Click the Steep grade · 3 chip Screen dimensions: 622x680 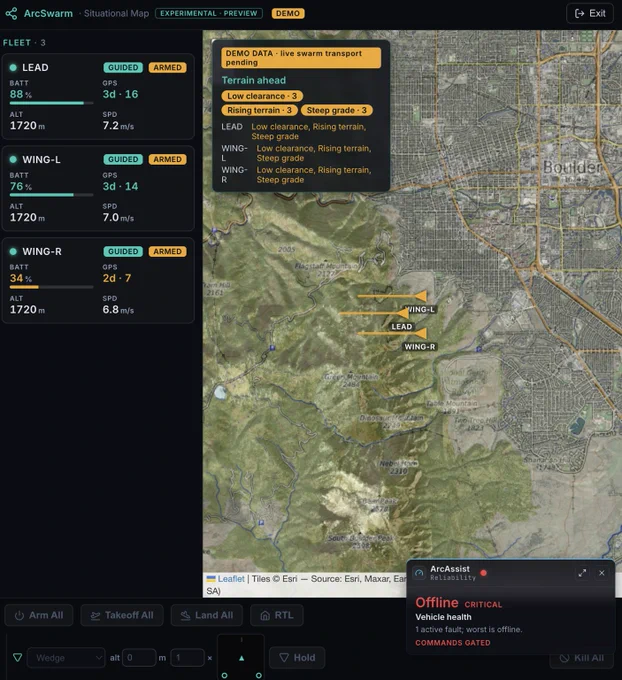(337, 111)
